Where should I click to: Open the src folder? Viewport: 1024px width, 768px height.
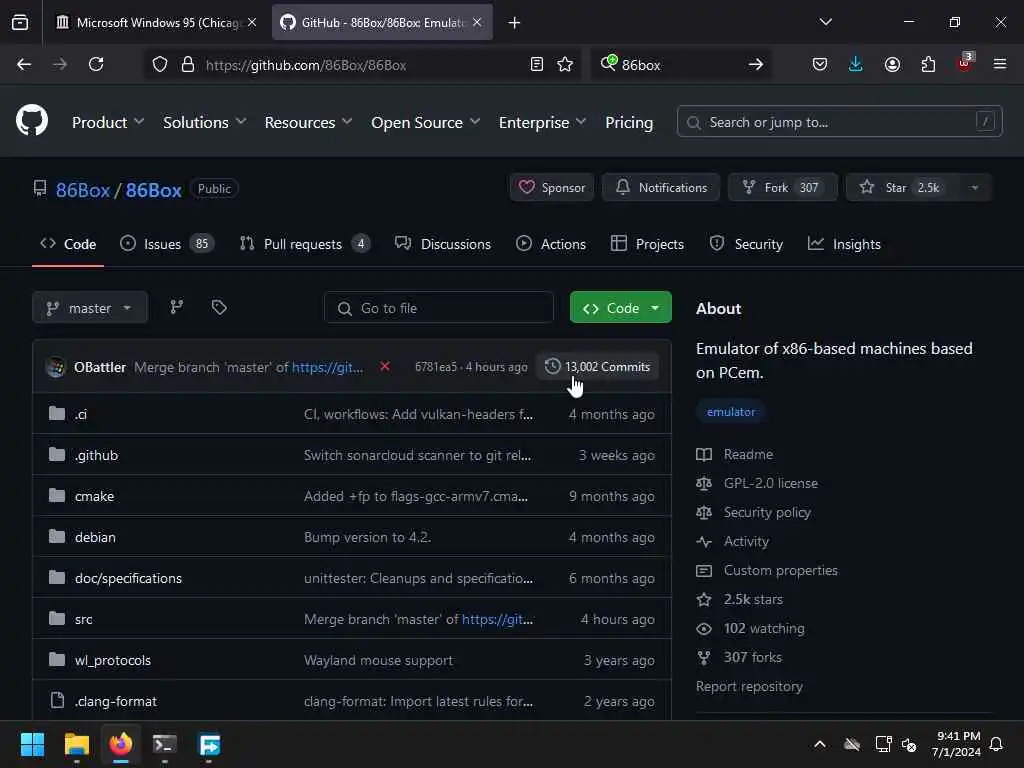point(84,619)
